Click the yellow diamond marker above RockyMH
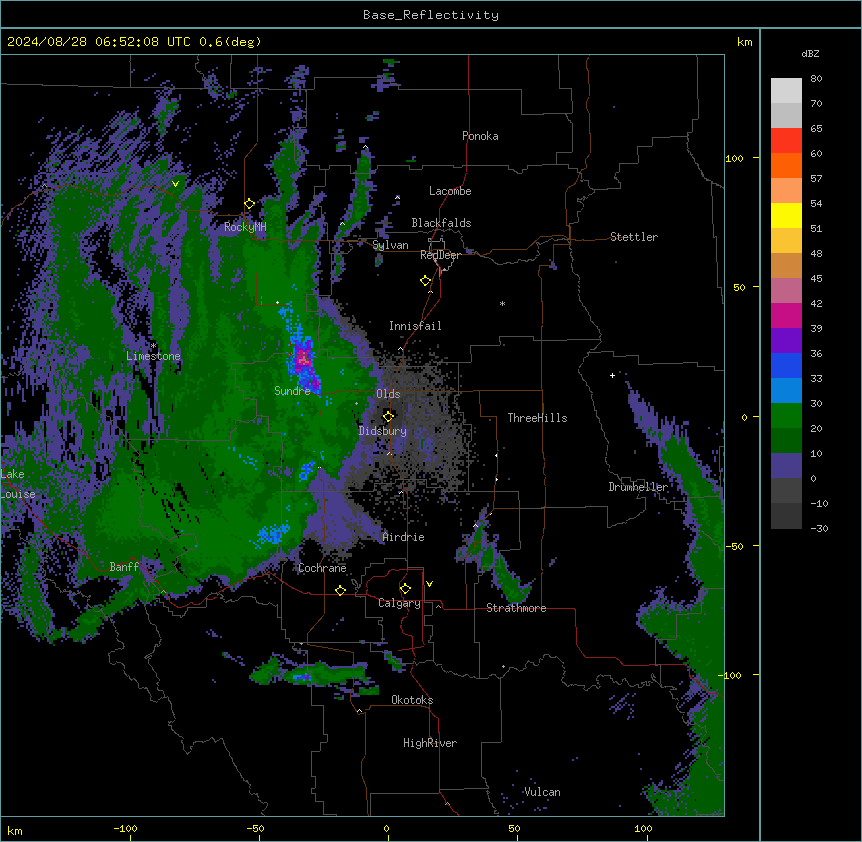Viewport: 862px width, 842px height. pyautogui.click(x=249, y=204)
